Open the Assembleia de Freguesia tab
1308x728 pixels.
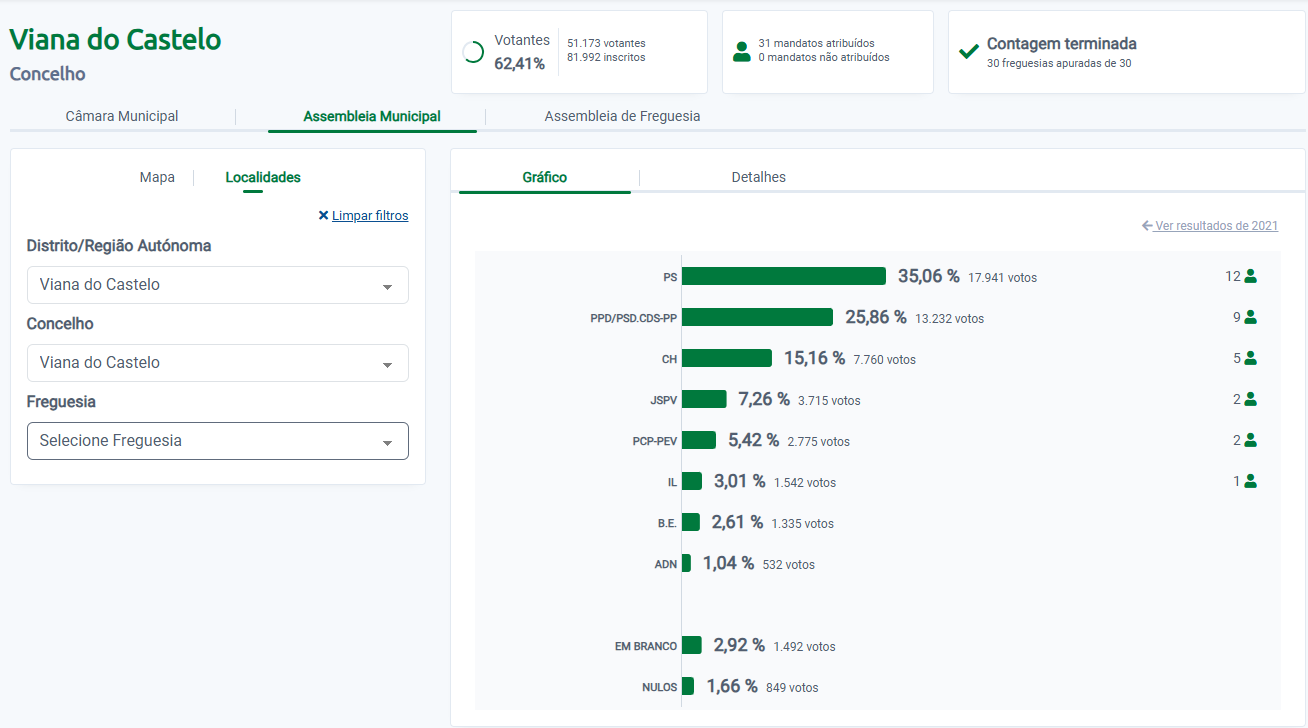point(622,116)
